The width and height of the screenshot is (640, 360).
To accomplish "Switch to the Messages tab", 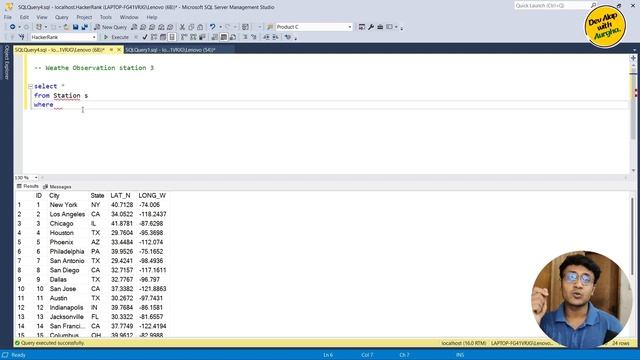I will click(57, 187).
